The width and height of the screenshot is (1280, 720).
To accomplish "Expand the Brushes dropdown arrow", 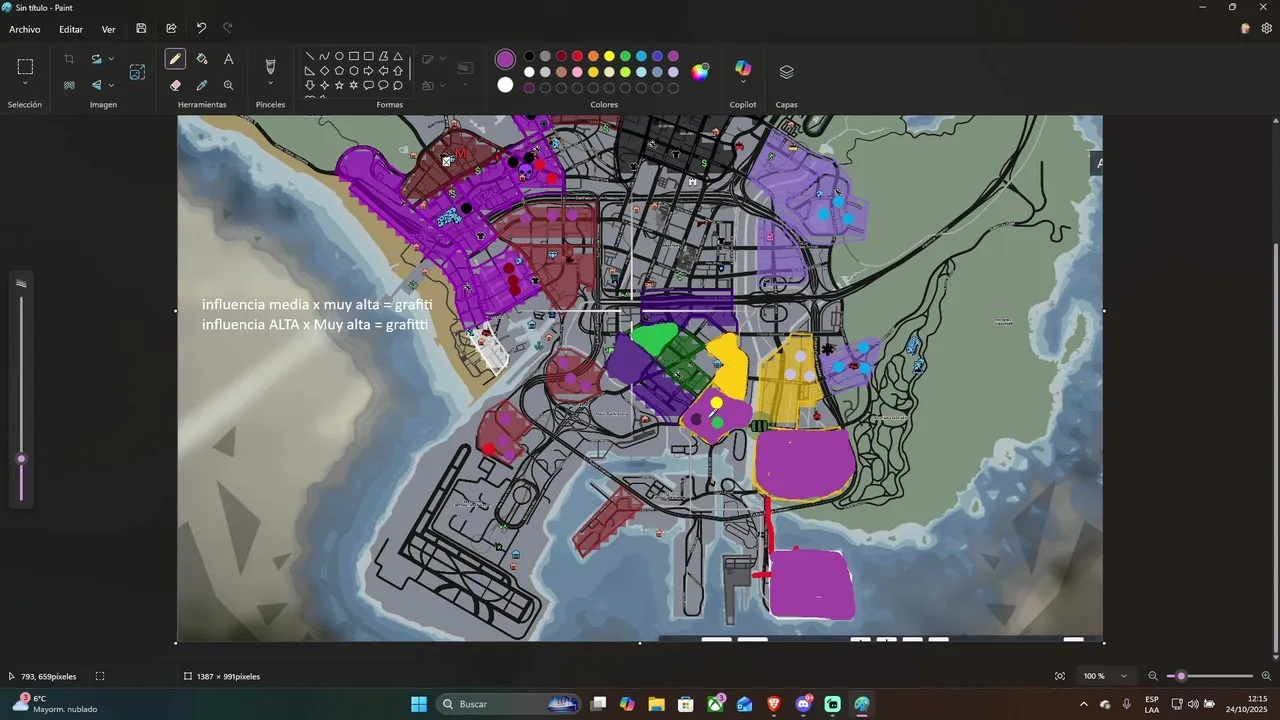I will coord(270,85).
